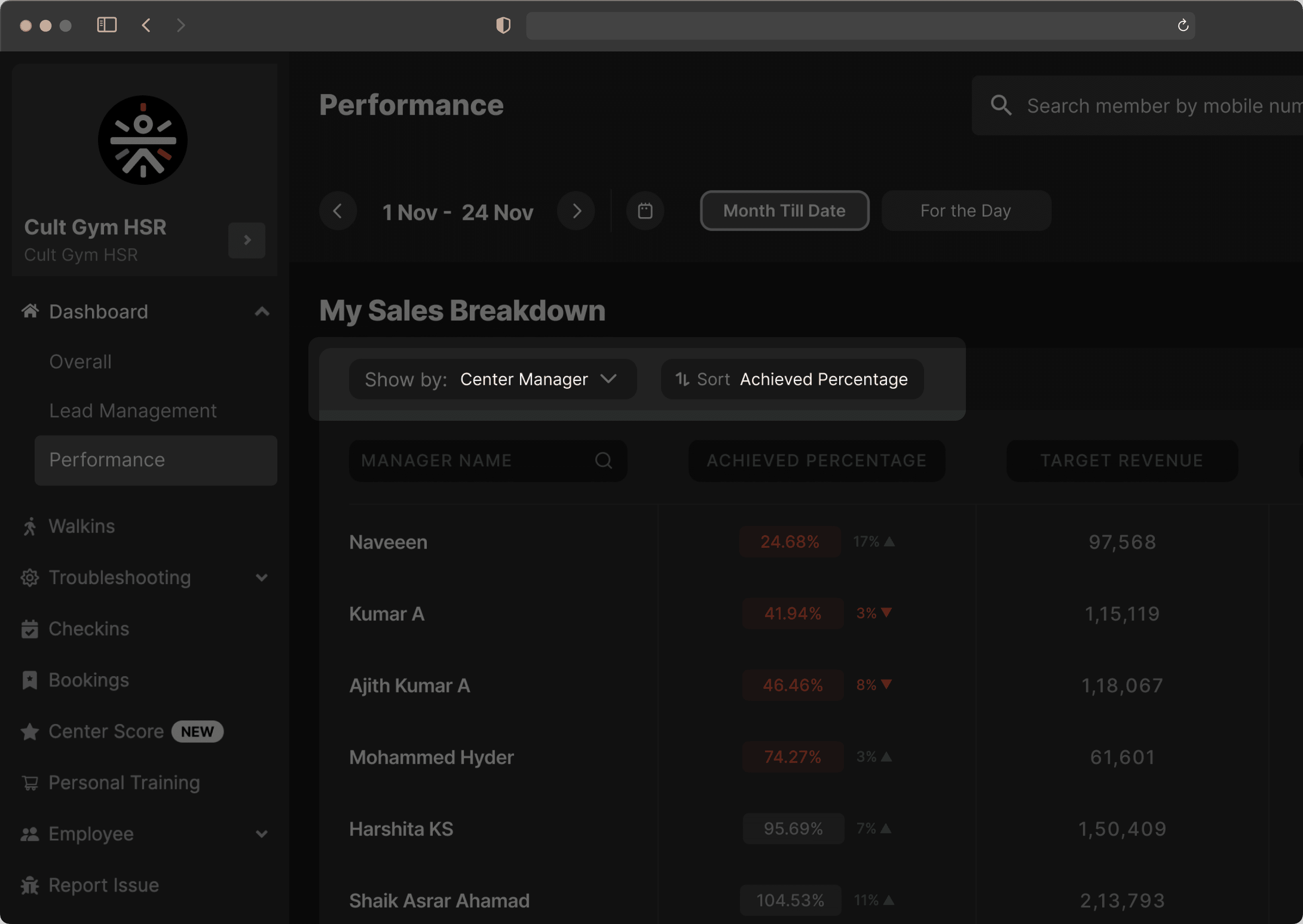Click target revenue value 97,568
This screenshot has width=1303, height=924.
tap(1122, 542)
